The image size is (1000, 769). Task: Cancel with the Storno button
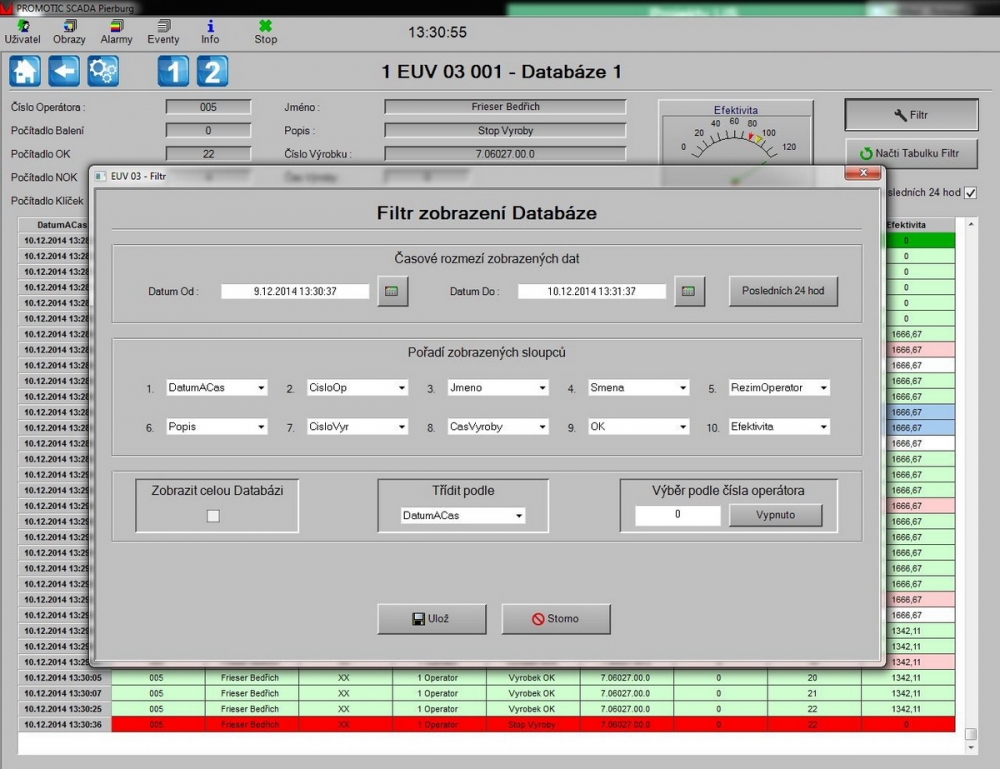click(555, 619)
